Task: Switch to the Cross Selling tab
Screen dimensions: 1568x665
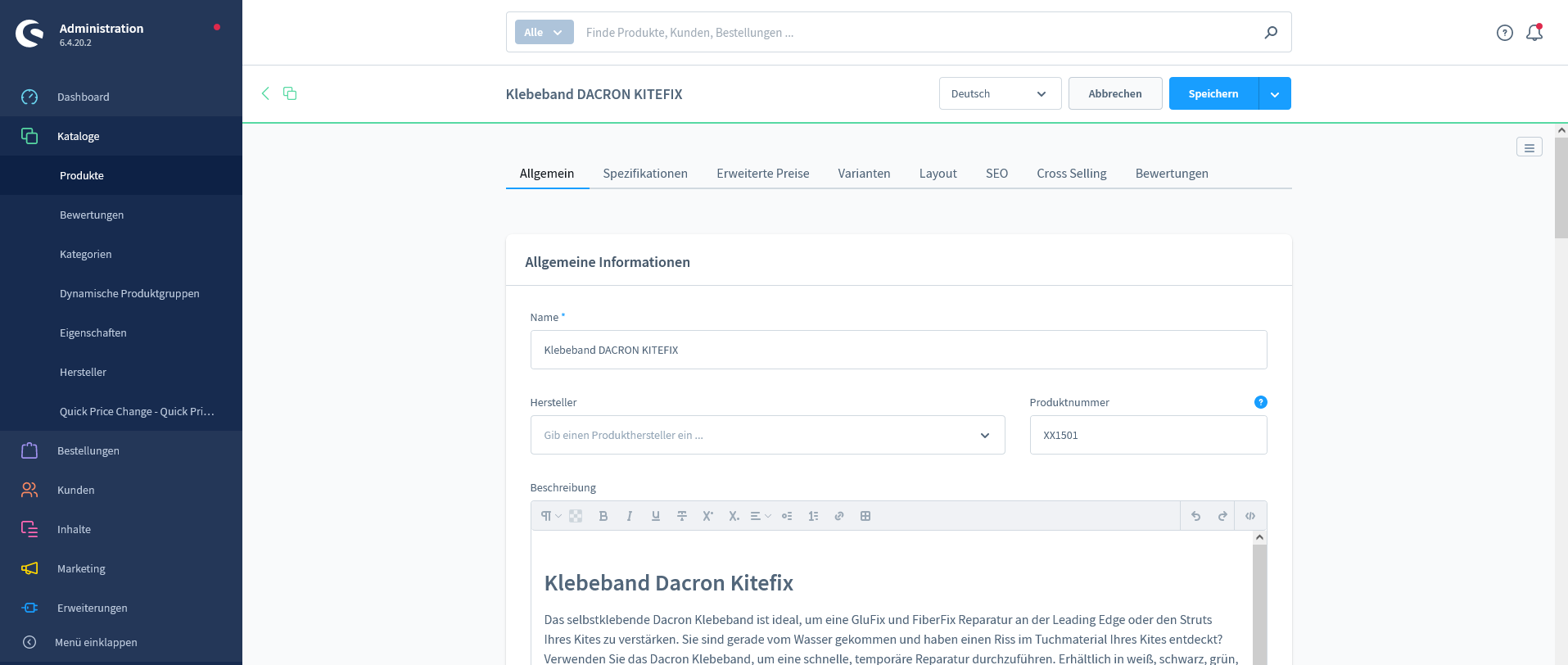Action: [1072, 174]
